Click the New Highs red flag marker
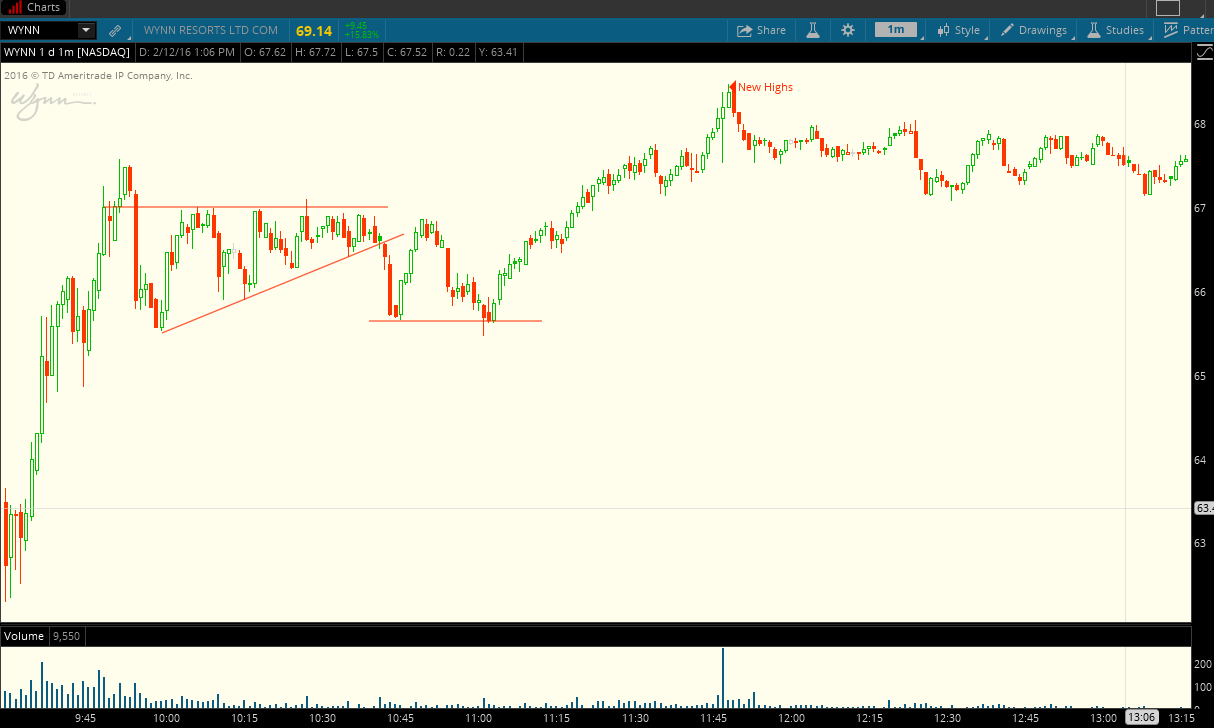The width and height of the screenshot is (1214, 728). tap(733, 87)
